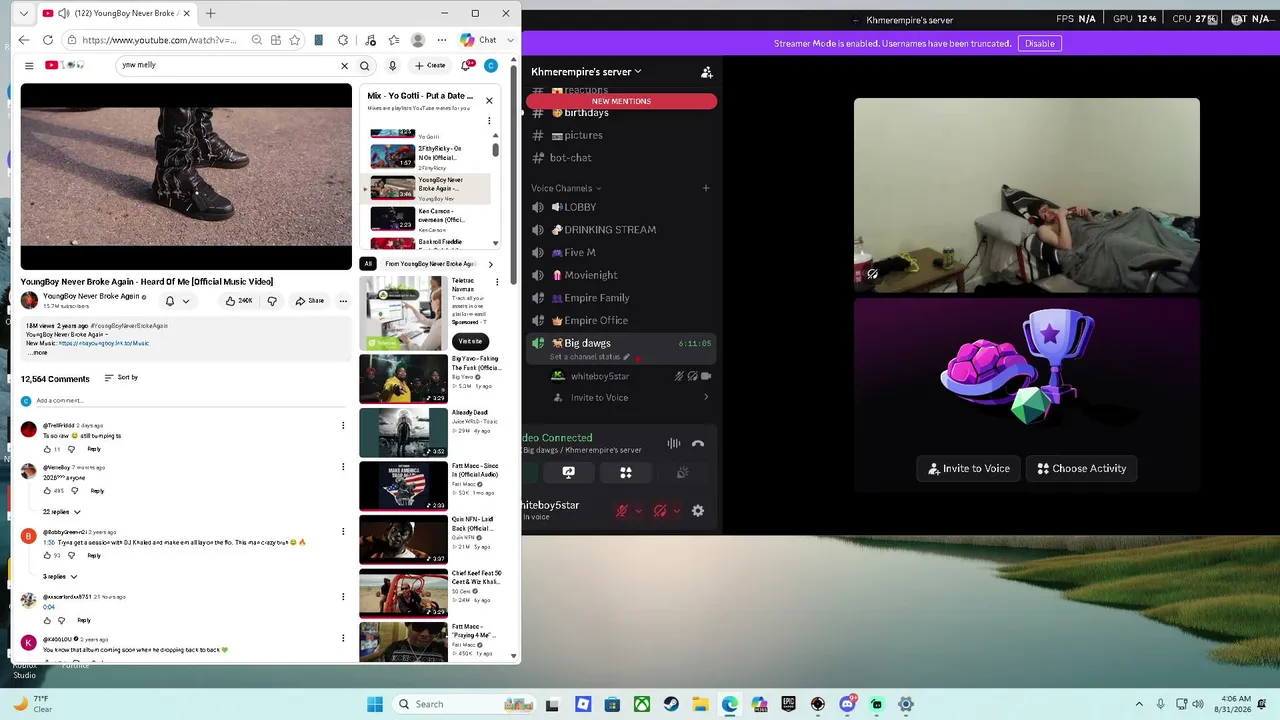Collapse the Voice Channels category
This screenshot has width=1280, height=720.
[x=566, y=188]
